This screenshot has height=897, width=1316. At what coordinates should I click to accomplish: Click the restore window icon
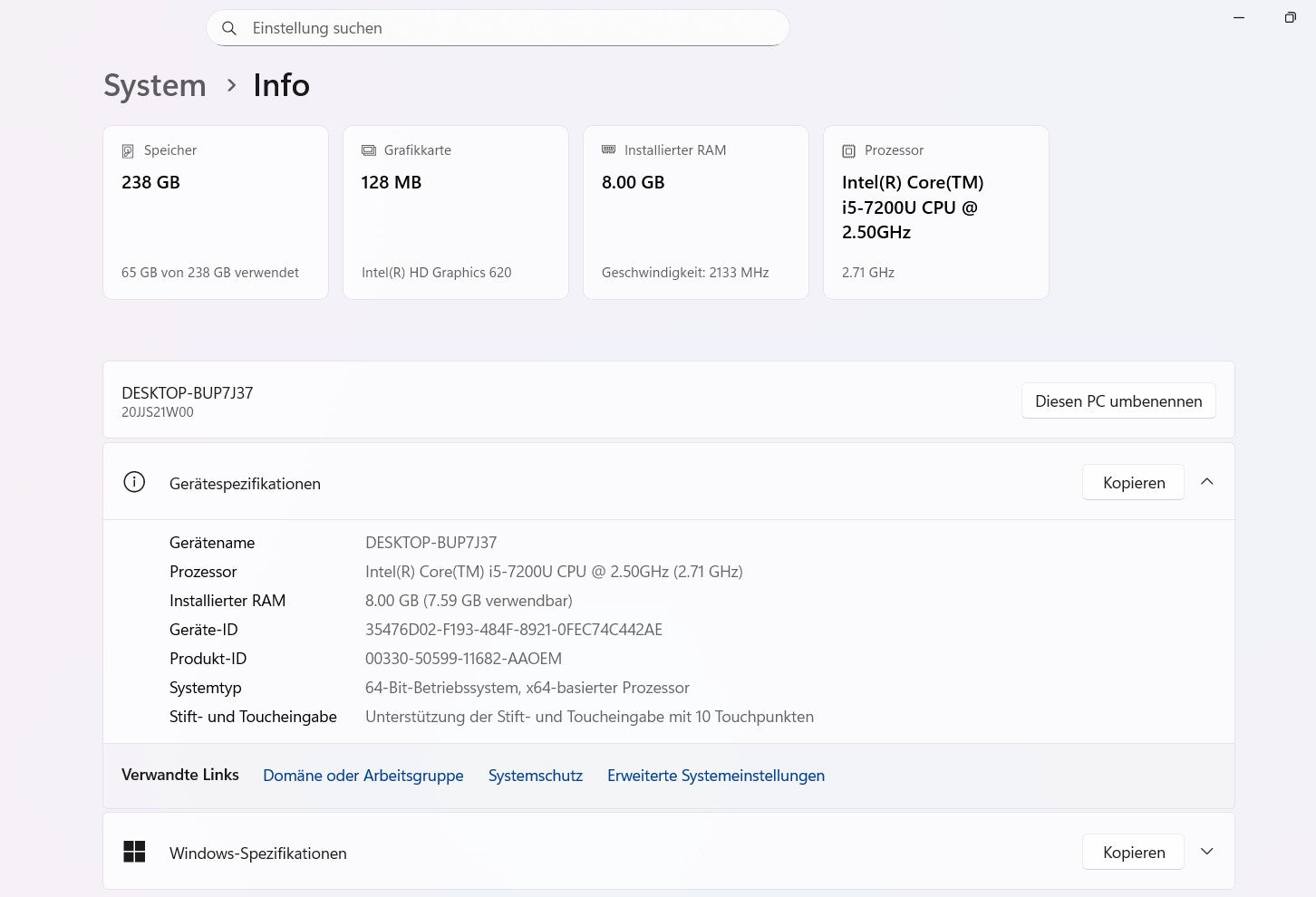click(x=1290, y=17)
